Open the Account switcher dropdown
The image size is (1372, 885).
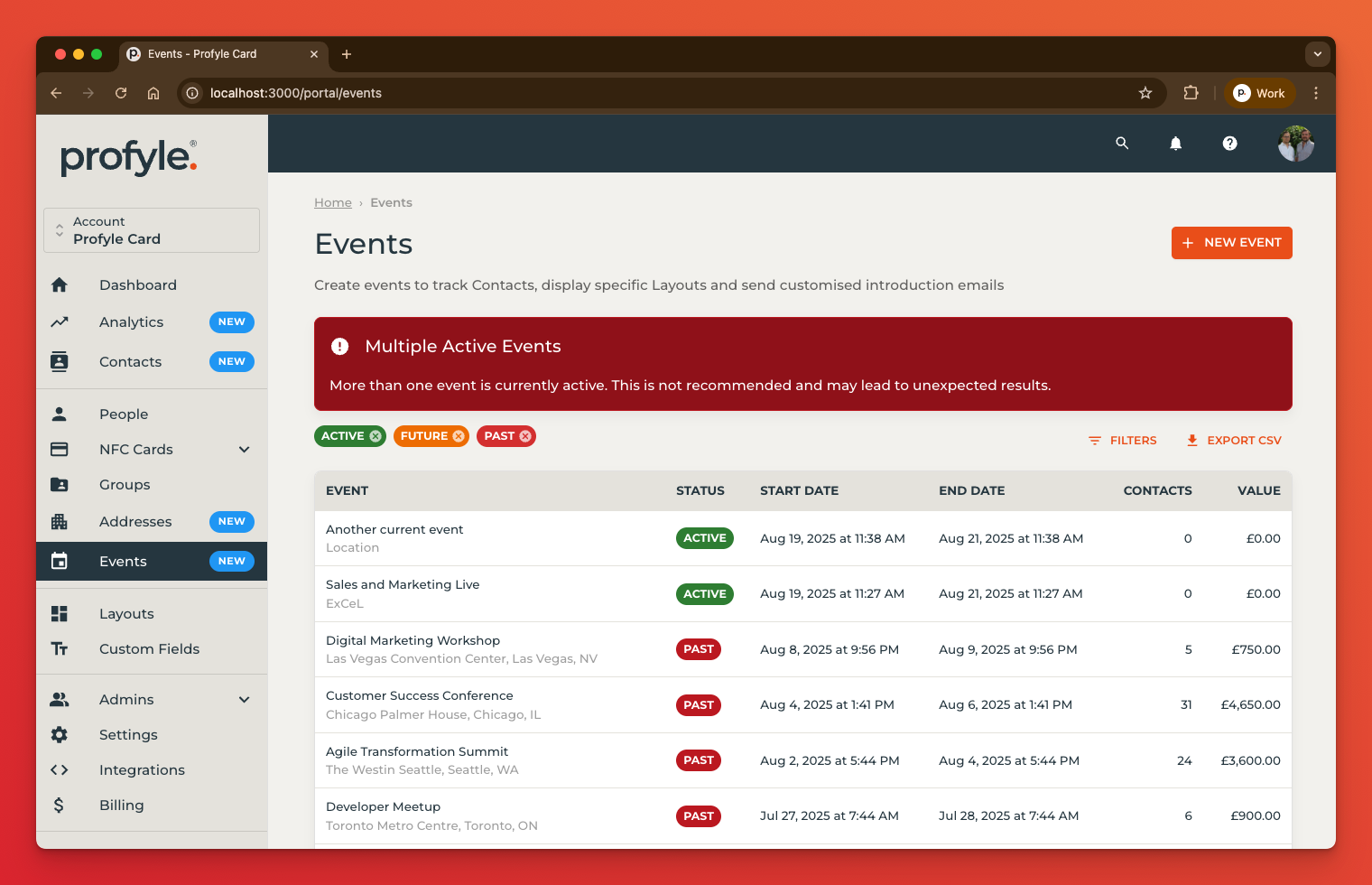(x=152, y=230)
